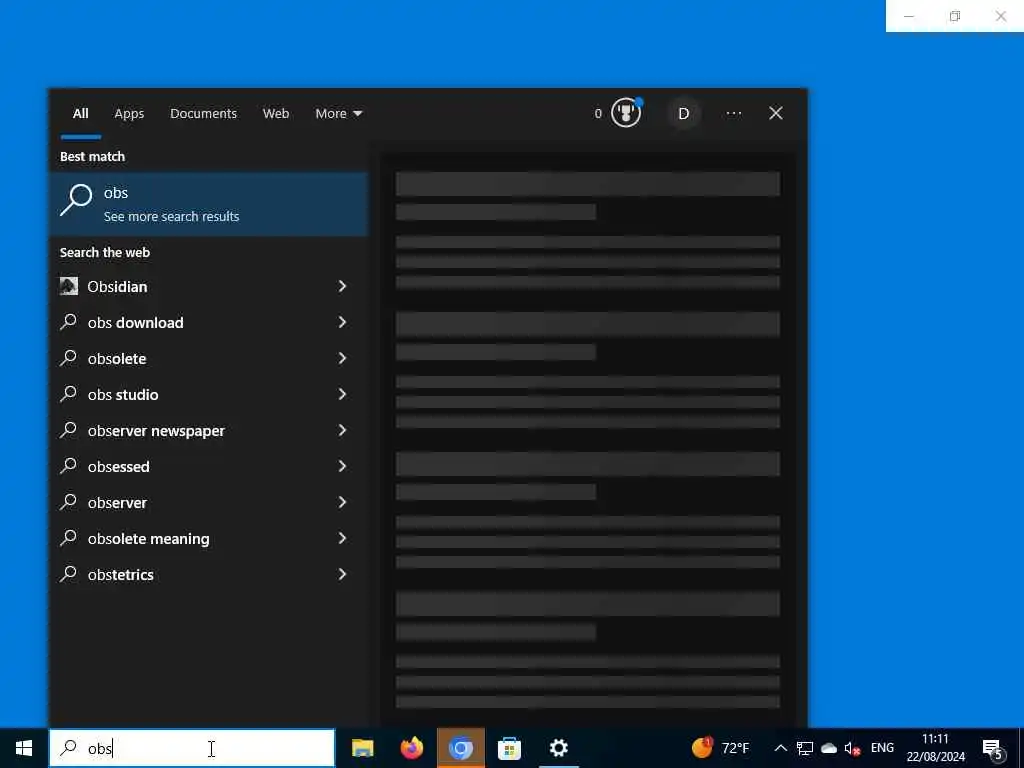The width and height of the screenshot is (1024, 768).
Task: Click the weather widget showing 72°F
Action: 721,748
